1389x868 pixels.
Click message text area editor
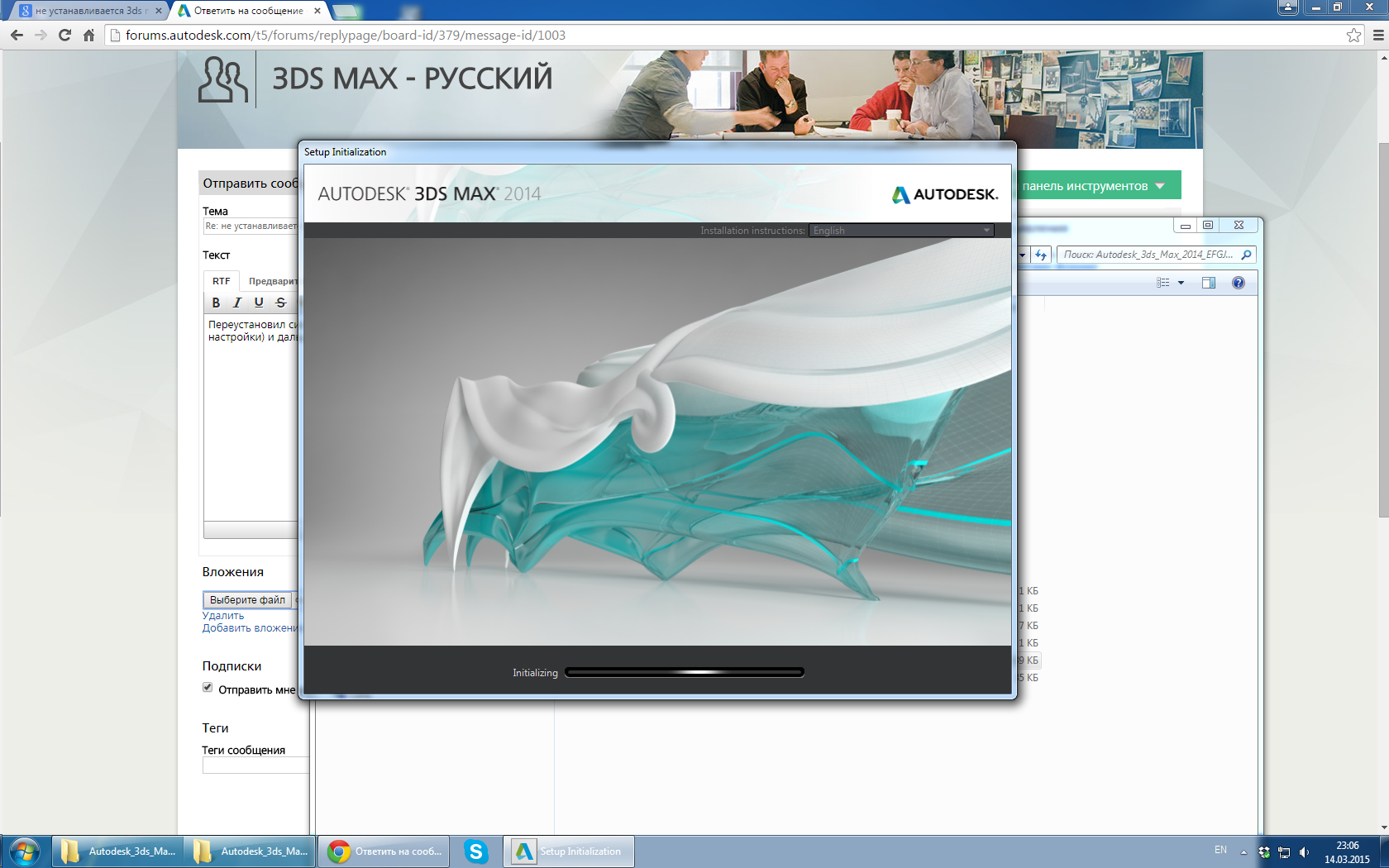click(251, 417)
